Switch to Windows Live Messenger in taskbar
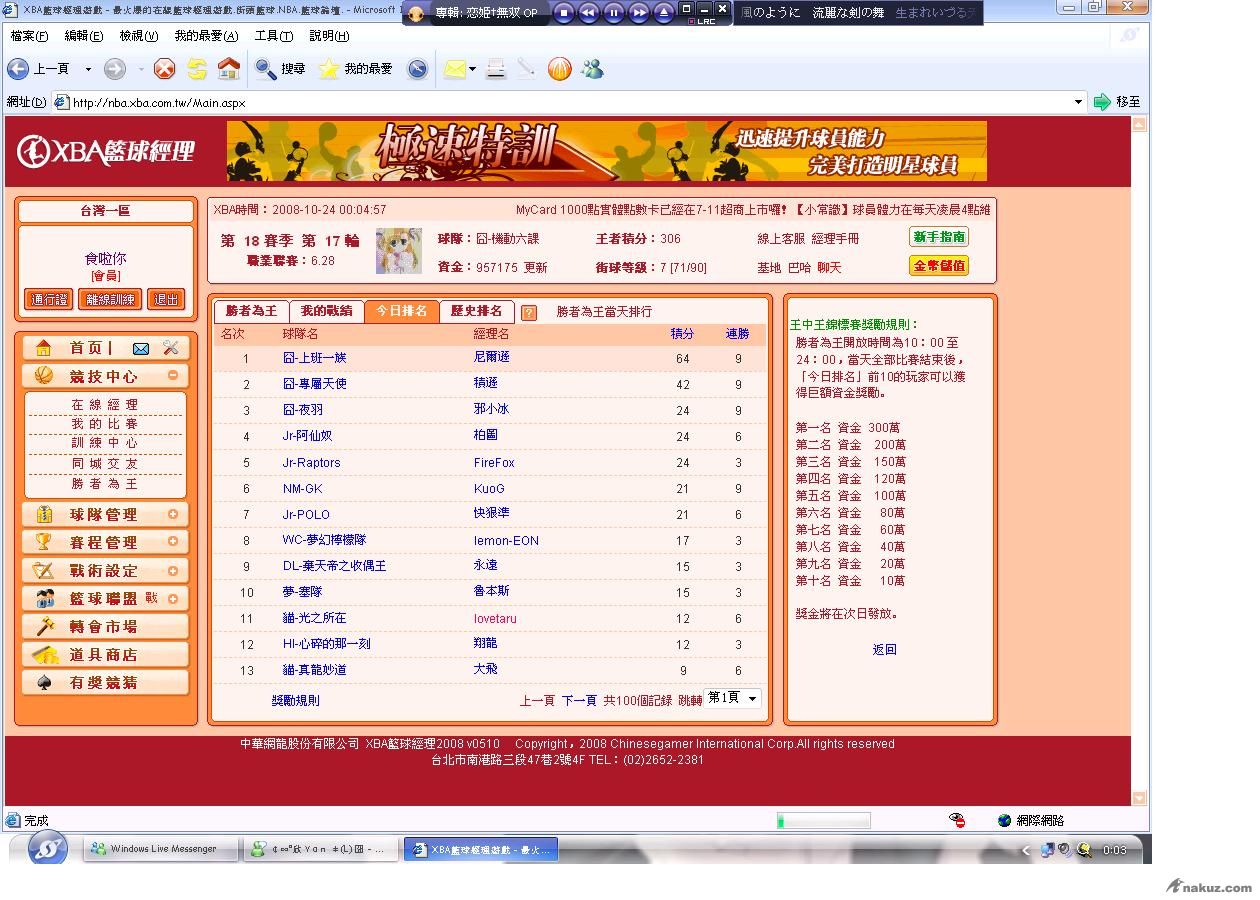This screenshot has width=1260, height=900. click(161, 849)
